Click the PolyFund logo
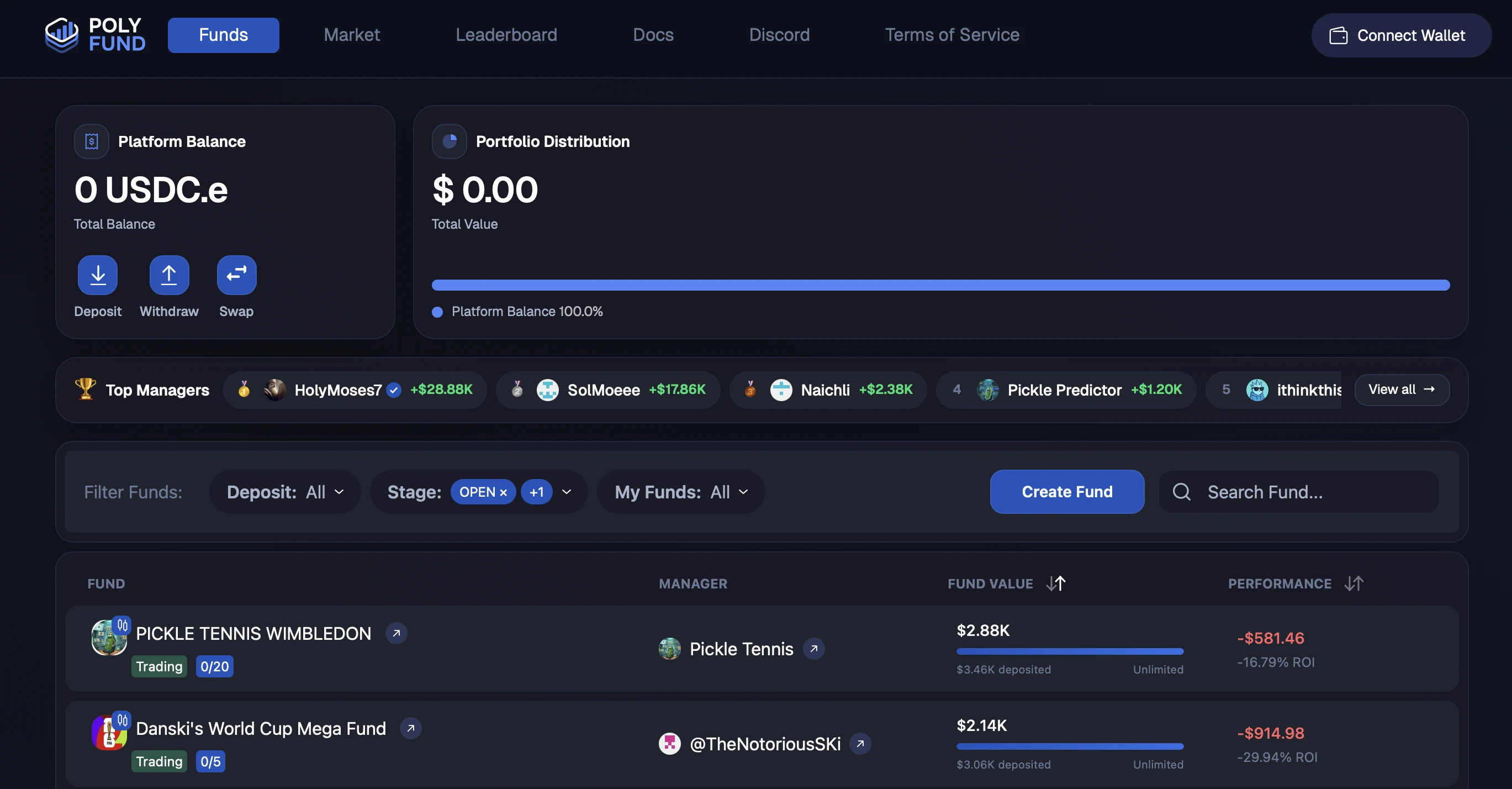 [95, 35]
